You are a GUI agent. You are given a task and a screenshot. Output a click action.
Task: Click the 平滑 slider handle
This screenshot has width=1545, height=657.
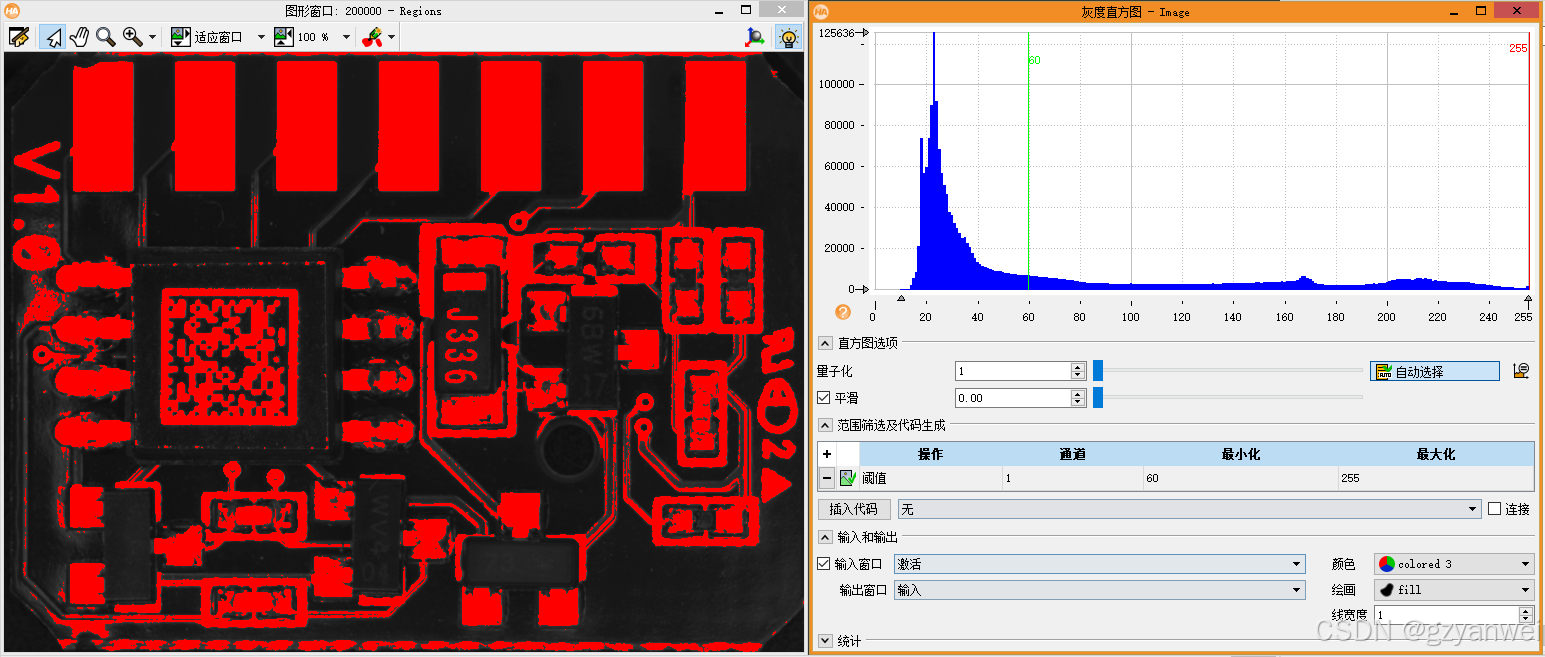(x=1097, y=398)
